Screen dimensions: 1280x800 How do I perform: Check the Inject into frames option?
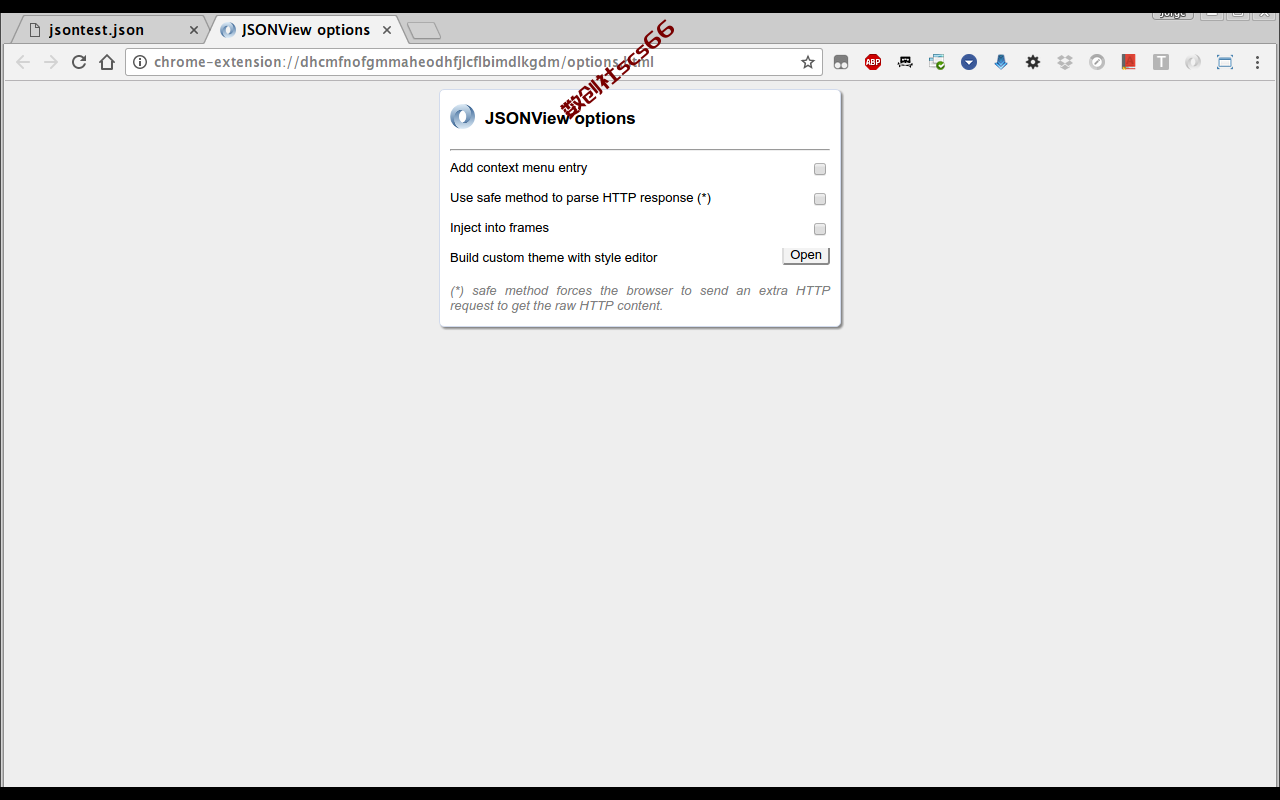coord(820,229)
